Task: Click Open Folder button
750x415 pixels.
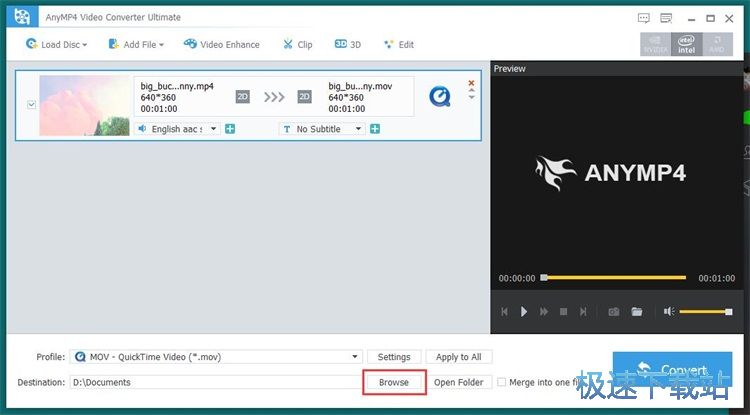Action: (x=459, y=382)
